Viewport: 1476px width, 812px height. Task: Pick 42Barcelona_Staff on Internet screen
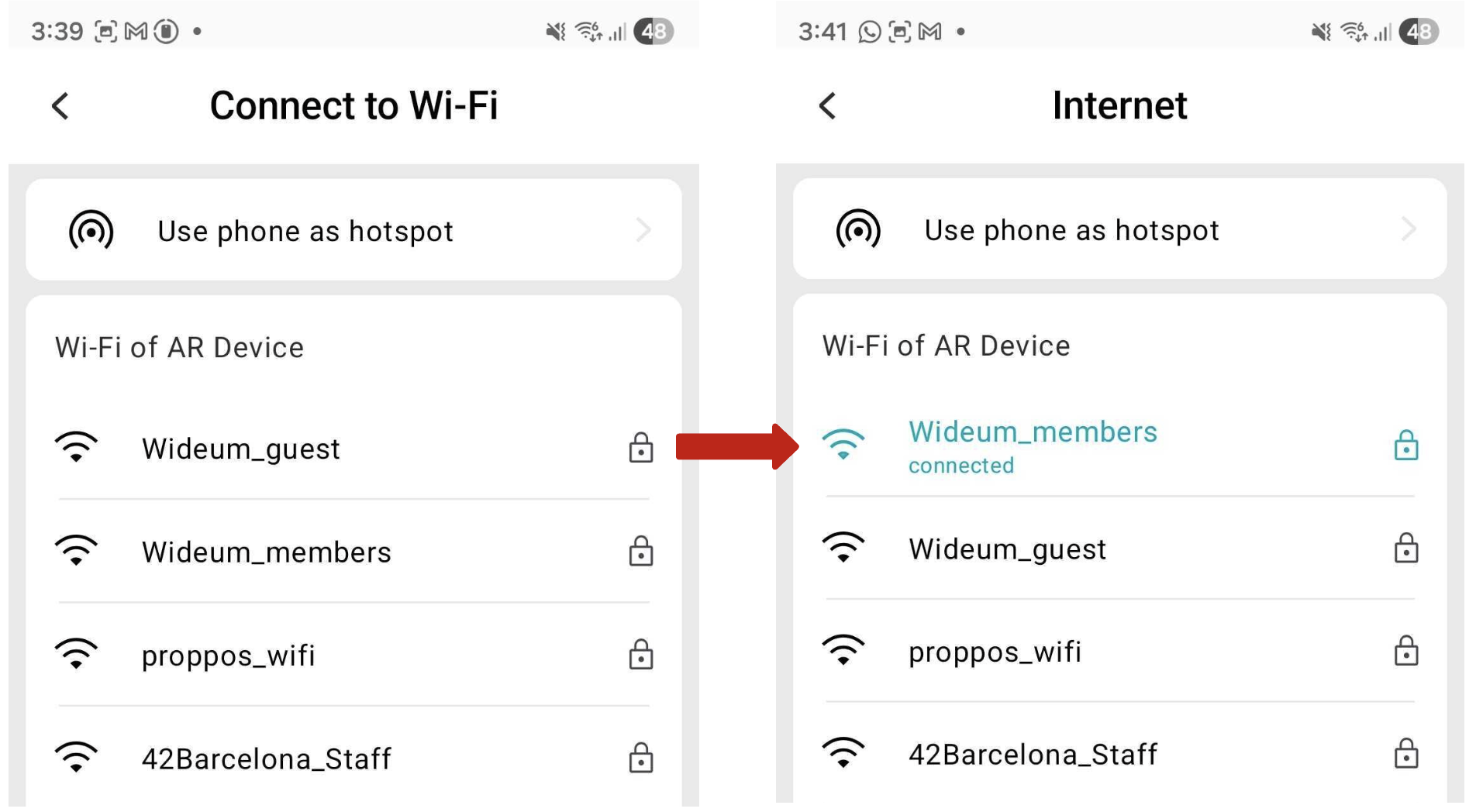(1120, 754)
